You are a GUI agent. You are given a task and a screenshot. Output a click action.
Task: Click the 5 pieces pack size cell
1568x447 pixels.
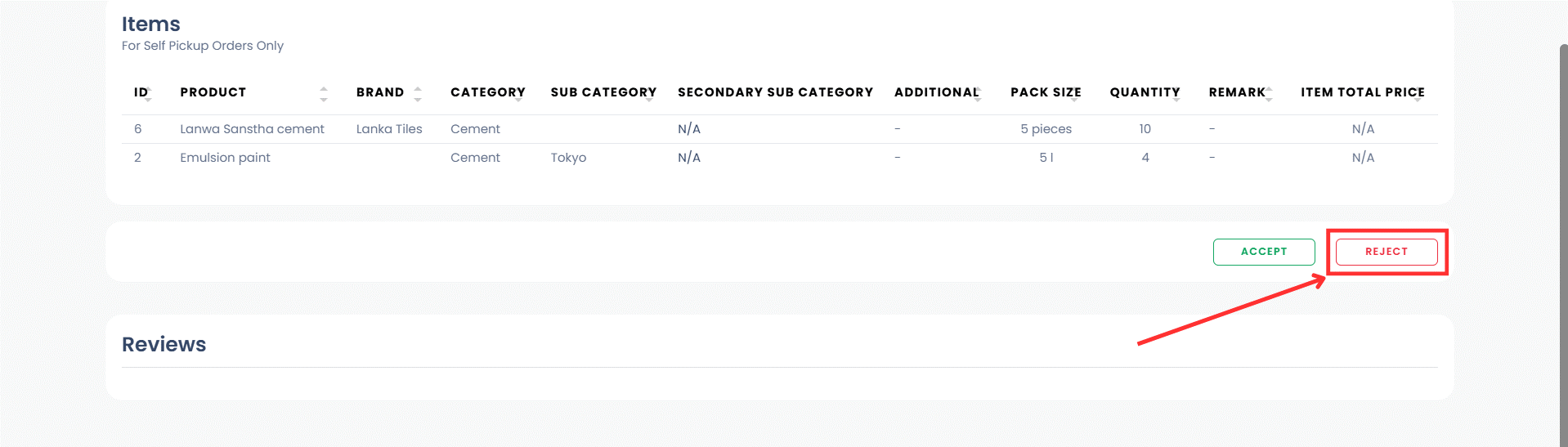[x=1046, y=129]
